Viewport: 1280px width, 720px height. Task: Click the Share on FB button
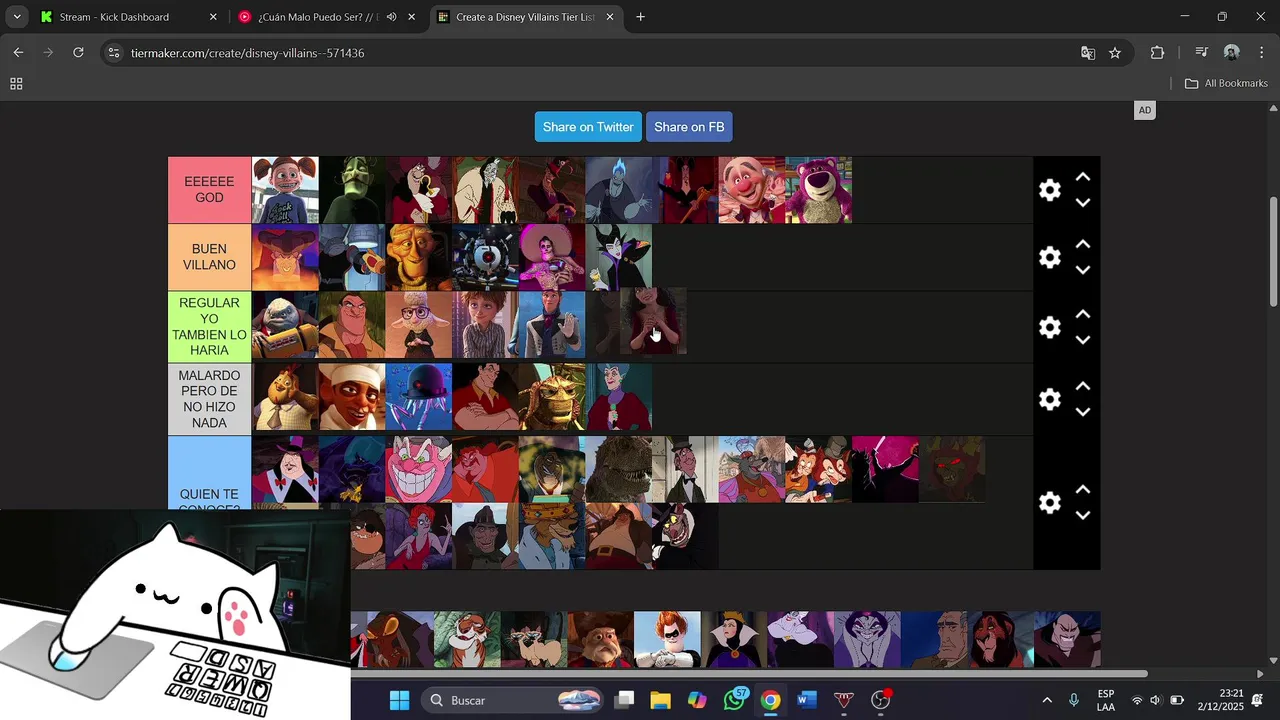[x=689, y=127]
